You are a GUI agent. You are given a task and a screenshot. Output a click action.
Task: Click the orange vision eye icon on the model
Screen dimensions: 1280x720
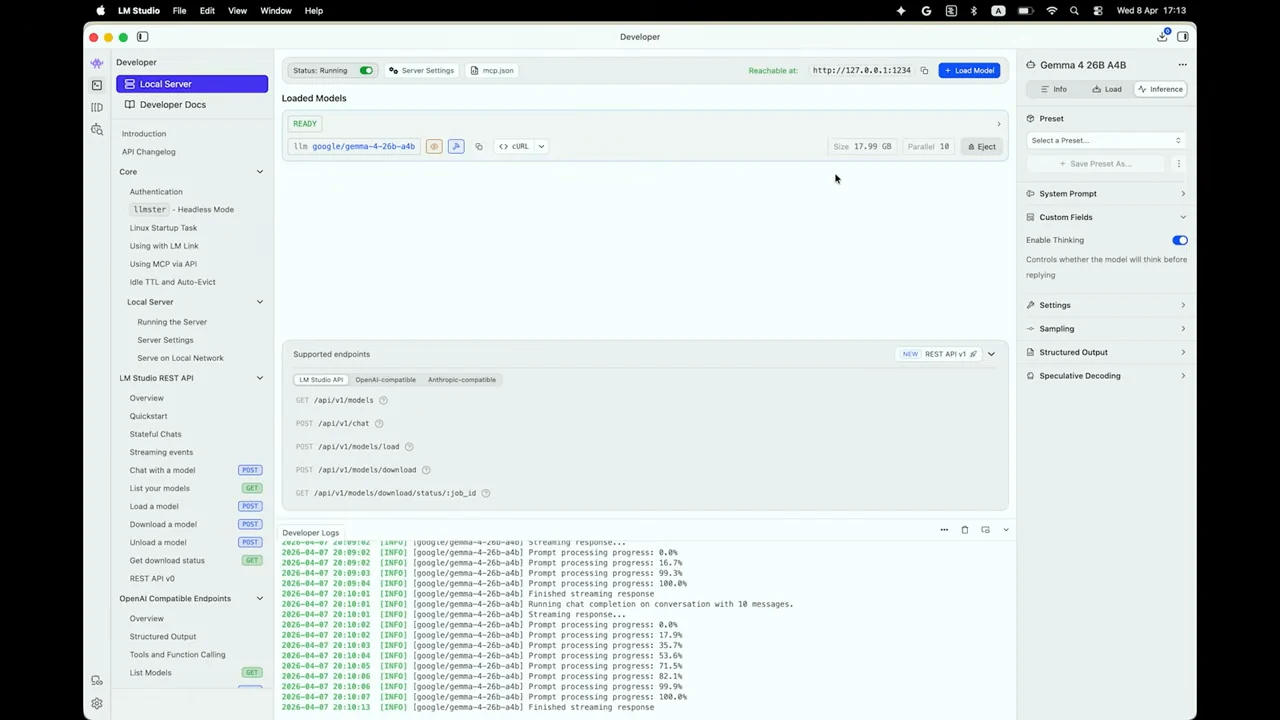434,147
